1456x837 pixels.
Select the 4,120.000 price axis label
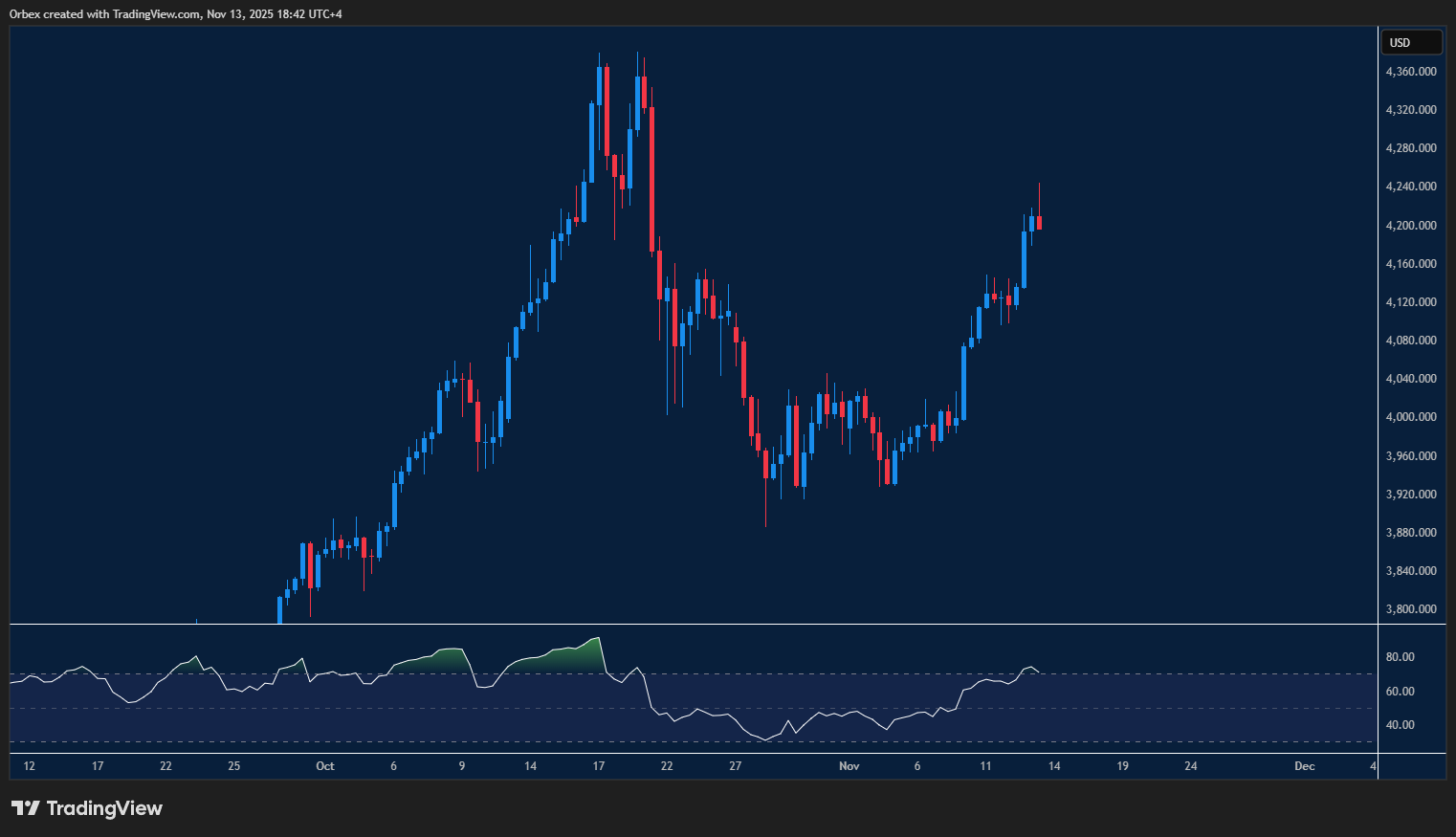pyautogui.click(x=1411, y=302)
